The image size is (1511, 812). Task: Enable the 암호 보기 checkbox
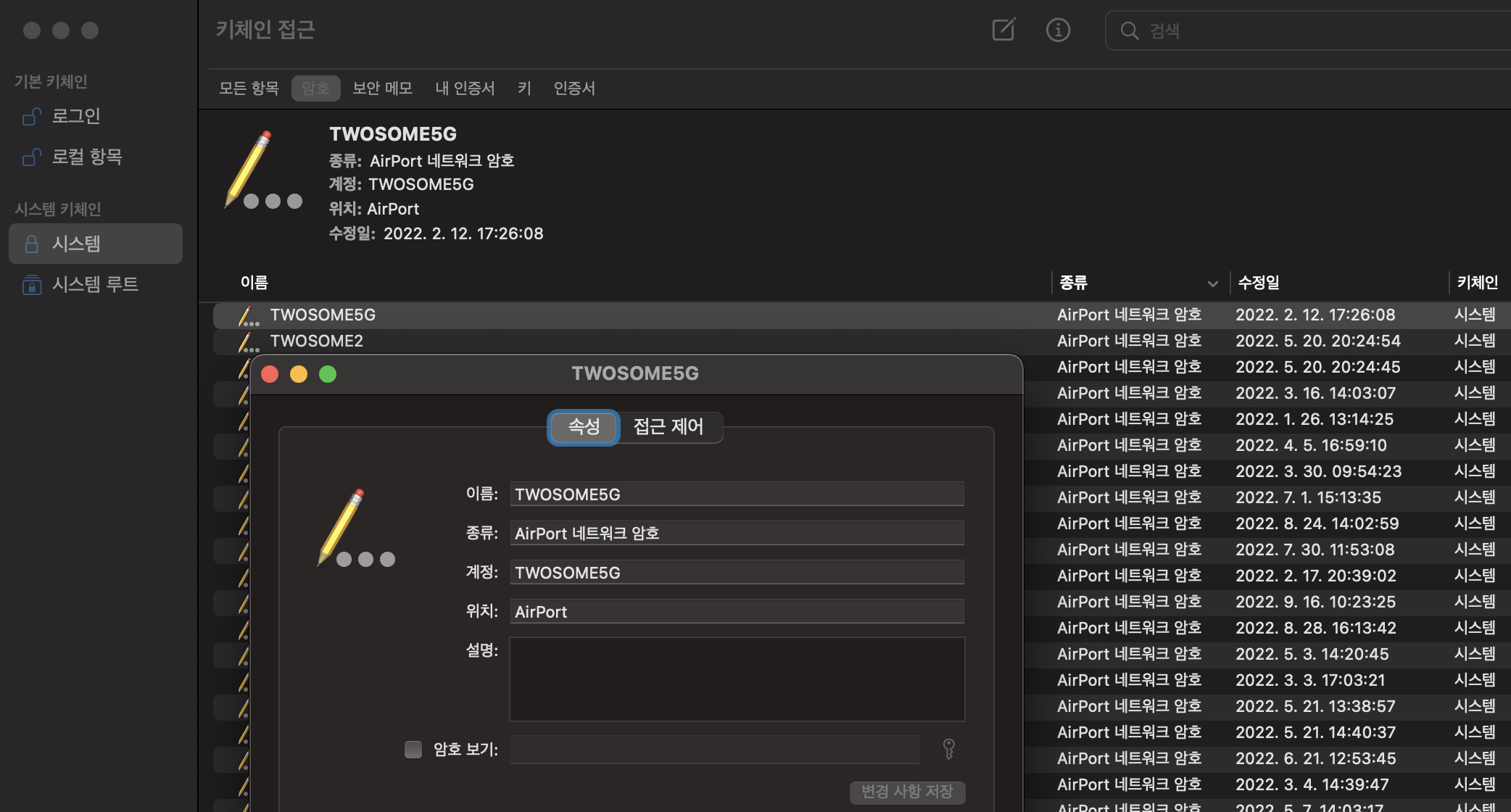pyautogui.click(x=413, y=749)
